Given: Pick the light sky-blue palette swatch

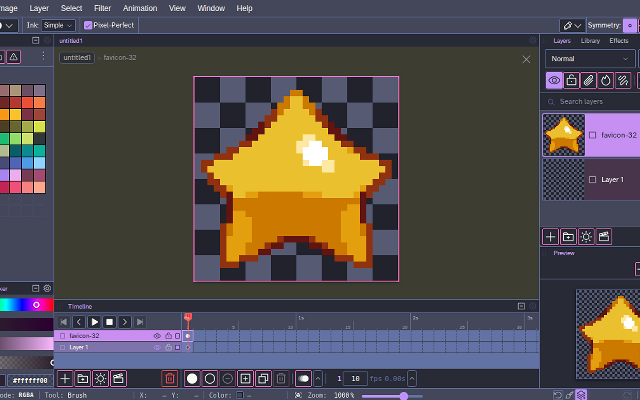Looking at the screenshot, I should pos(40,163).
